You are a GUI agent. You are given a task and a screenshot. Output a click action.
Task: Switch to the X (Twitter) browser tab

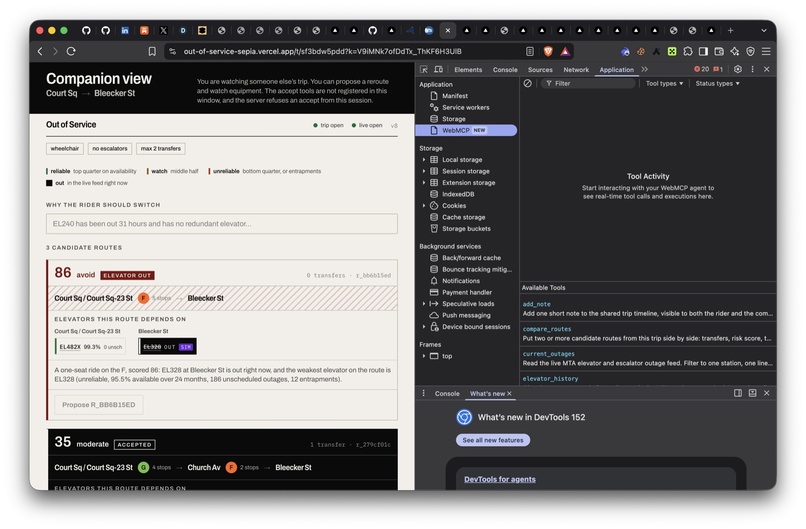pos(163,30)
